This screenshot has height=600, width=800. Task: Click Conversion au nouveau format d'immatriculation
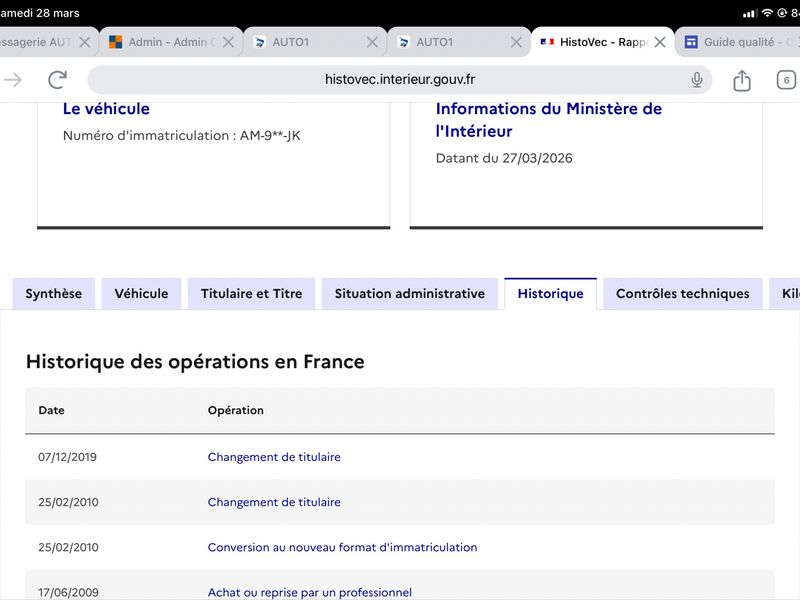(x=342, y=547)
